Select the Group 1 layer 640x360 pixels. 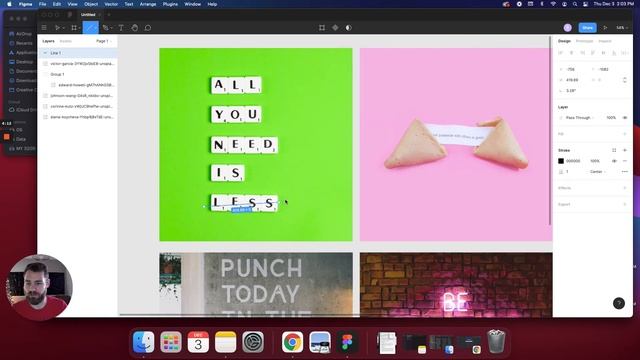pyautogui.click(x=78, y=74)
